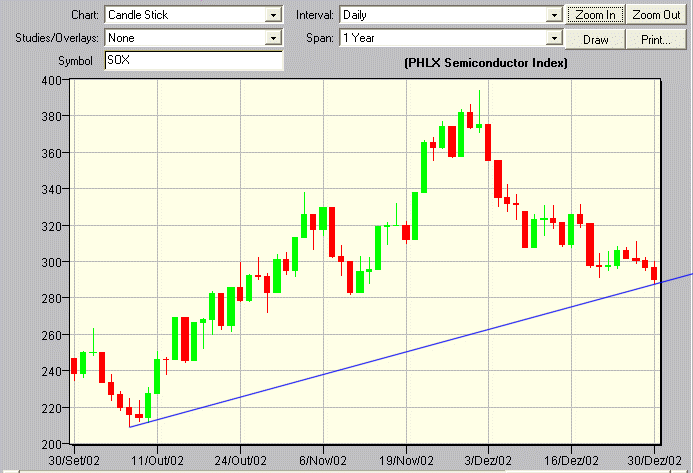
Task: Click the 320 y-axis label
Action: point(51,226)
